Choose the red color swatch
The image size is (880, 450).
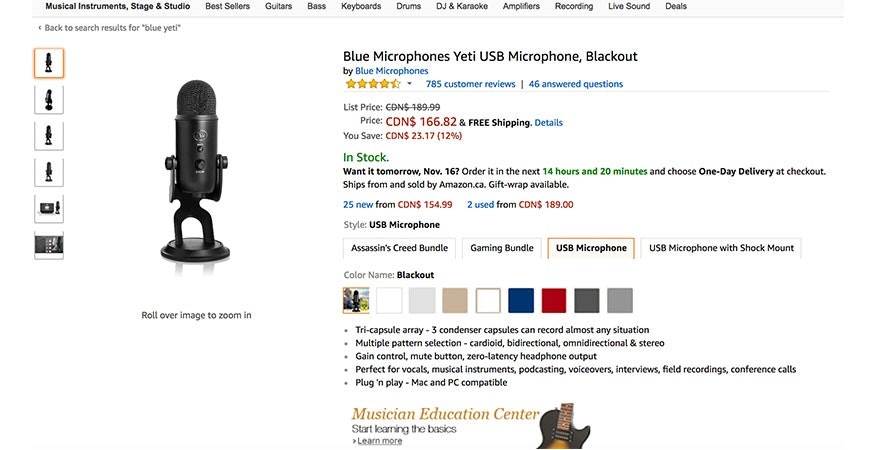(x=554, y=300)
